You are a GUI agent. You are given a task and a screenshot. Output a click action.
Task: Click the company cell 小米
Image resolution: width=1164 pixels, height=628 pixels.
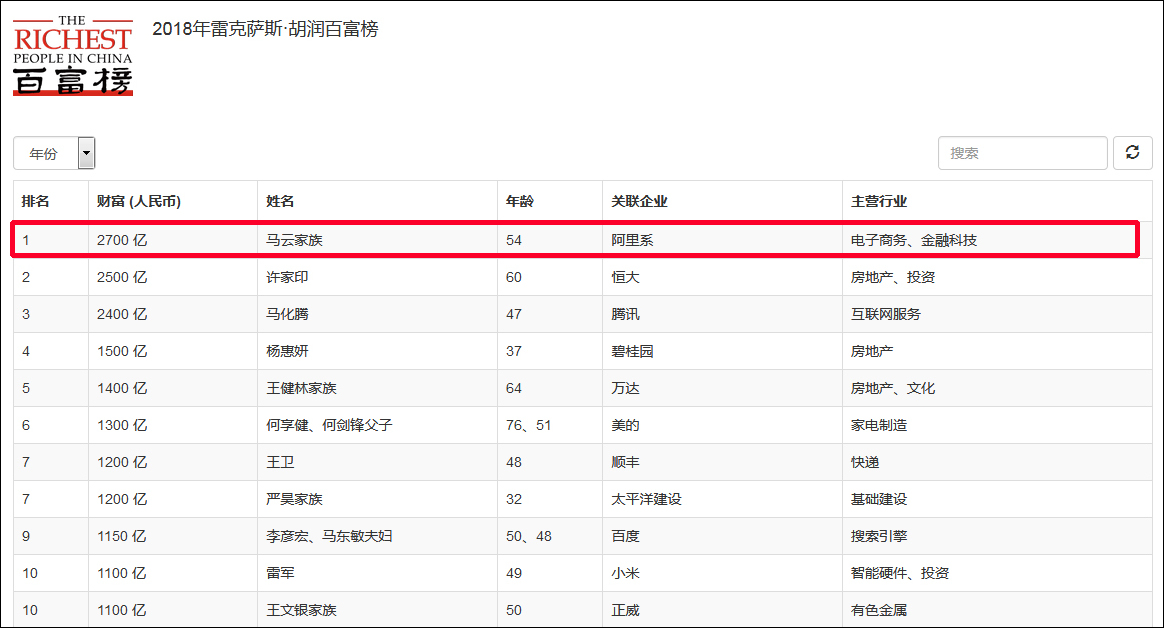625,573
